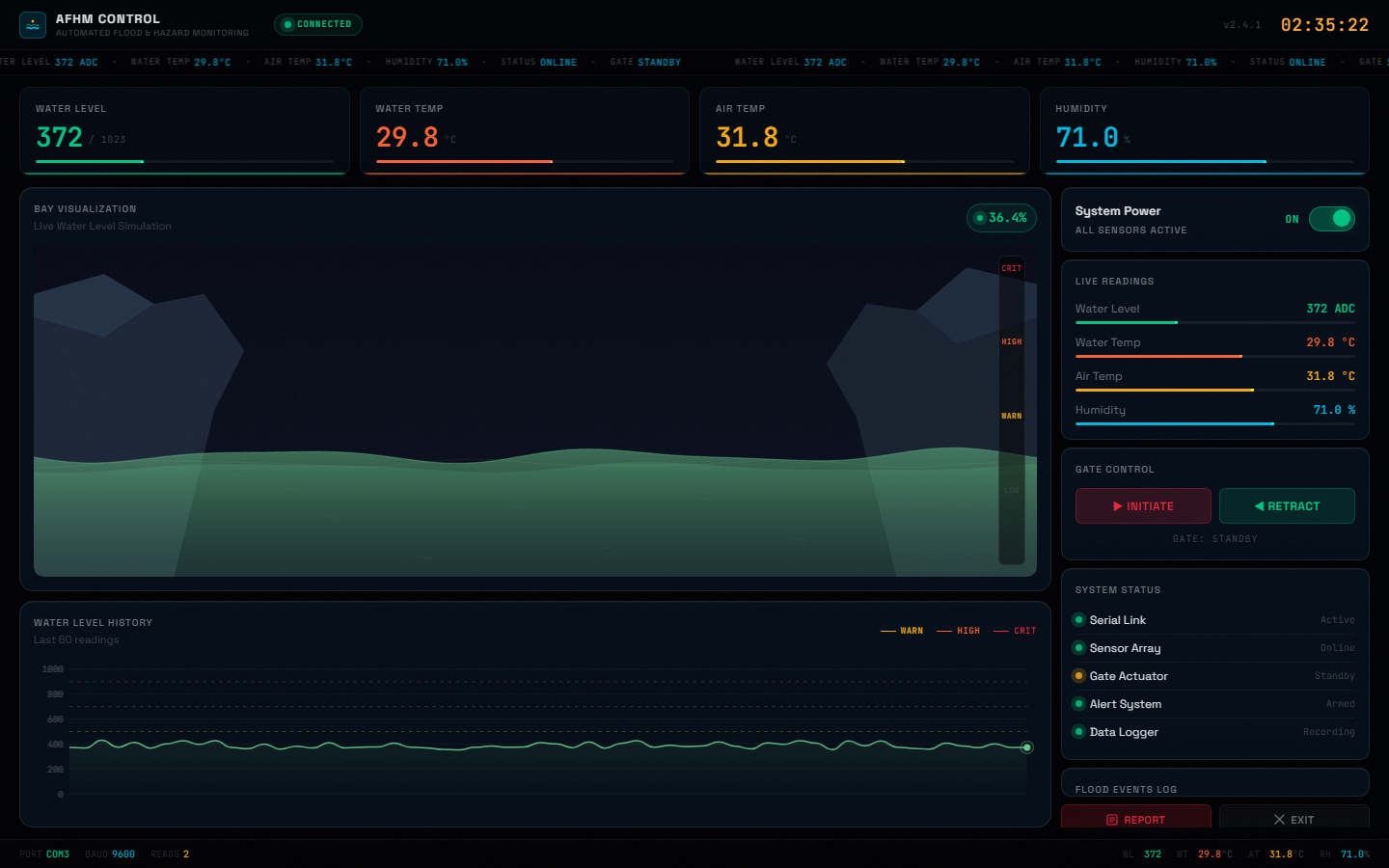This screenshot has width=1389, height=868.
Task: Click the 29.8 water temp value
Action: (x=407, y=138)
